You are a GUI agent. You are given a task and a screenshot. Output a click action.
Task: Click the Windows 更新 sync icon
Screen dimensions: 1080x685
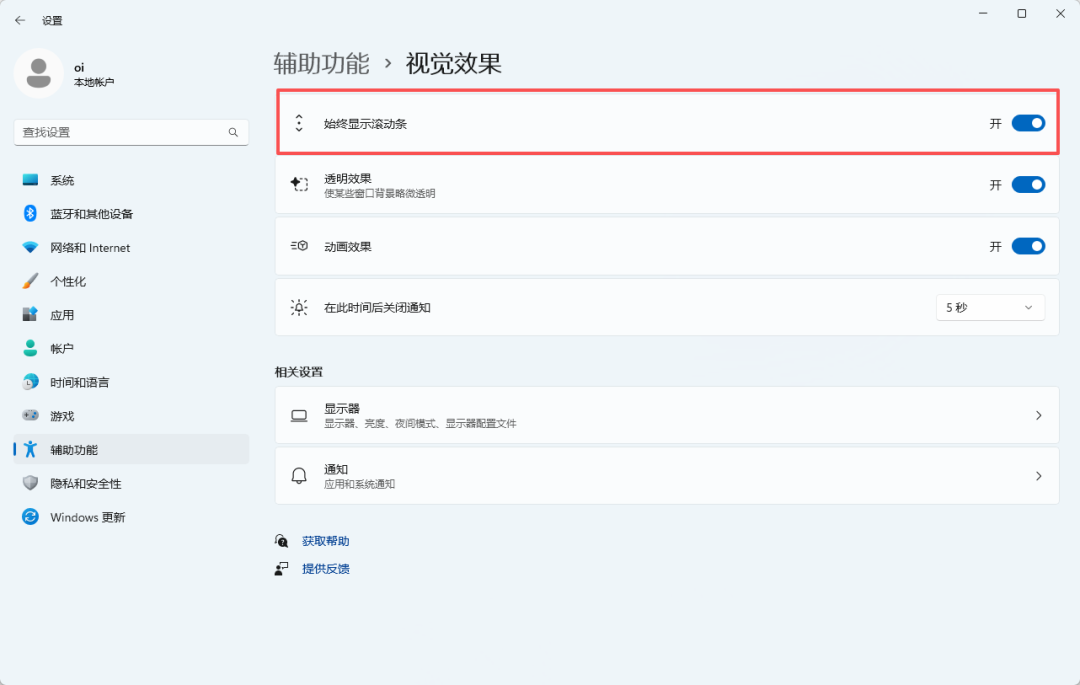coord(30,516)
